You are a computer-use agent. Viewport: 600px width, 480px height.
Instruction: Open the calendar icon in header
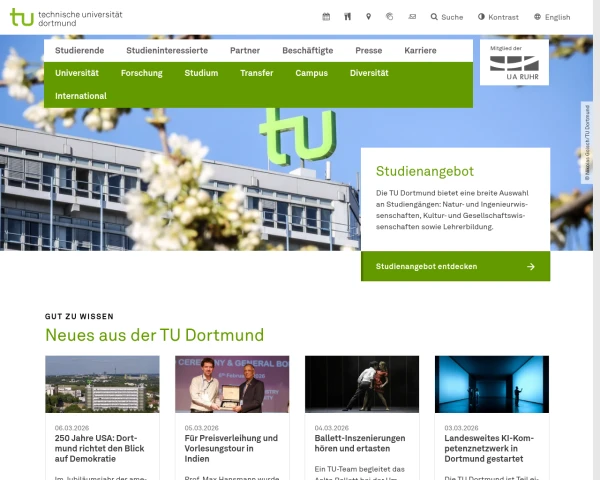point(326,17)
